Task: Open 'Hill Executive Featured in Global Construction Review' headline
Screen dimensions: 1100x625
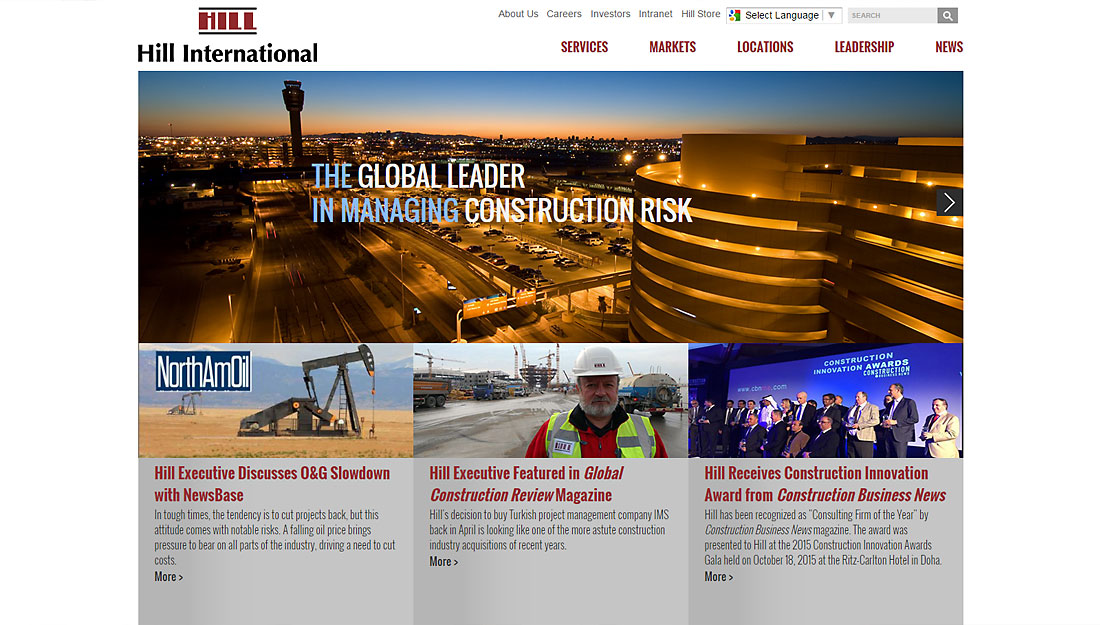Action: [526, 484]
